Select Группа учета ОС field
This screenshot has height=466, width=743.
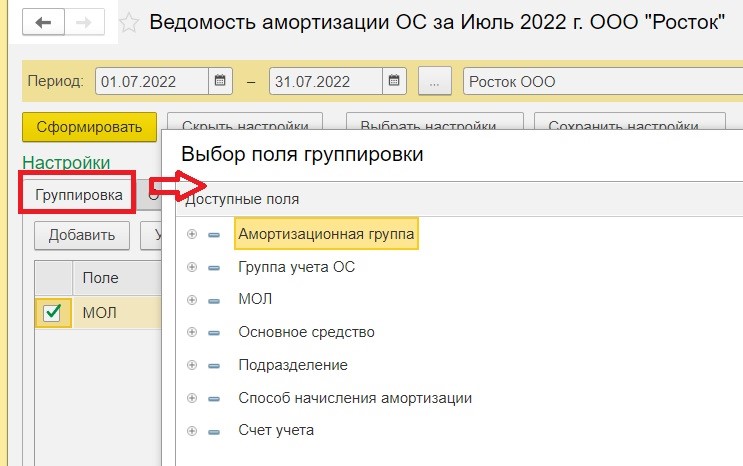(x=297, y=267)
